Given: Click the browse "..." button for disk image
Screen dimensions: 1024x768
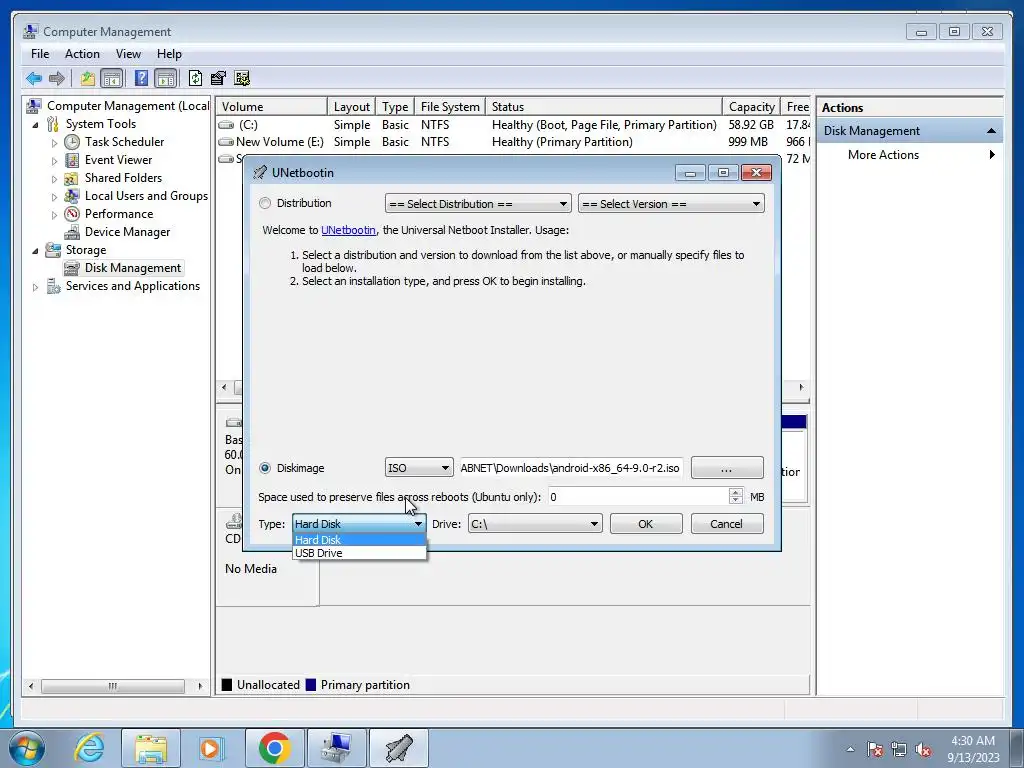Looking at the screenshot, I should click(727, 468).
